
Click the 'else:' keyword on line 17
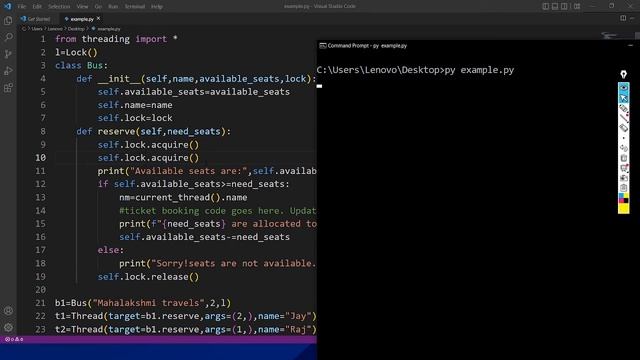[111, 250]
